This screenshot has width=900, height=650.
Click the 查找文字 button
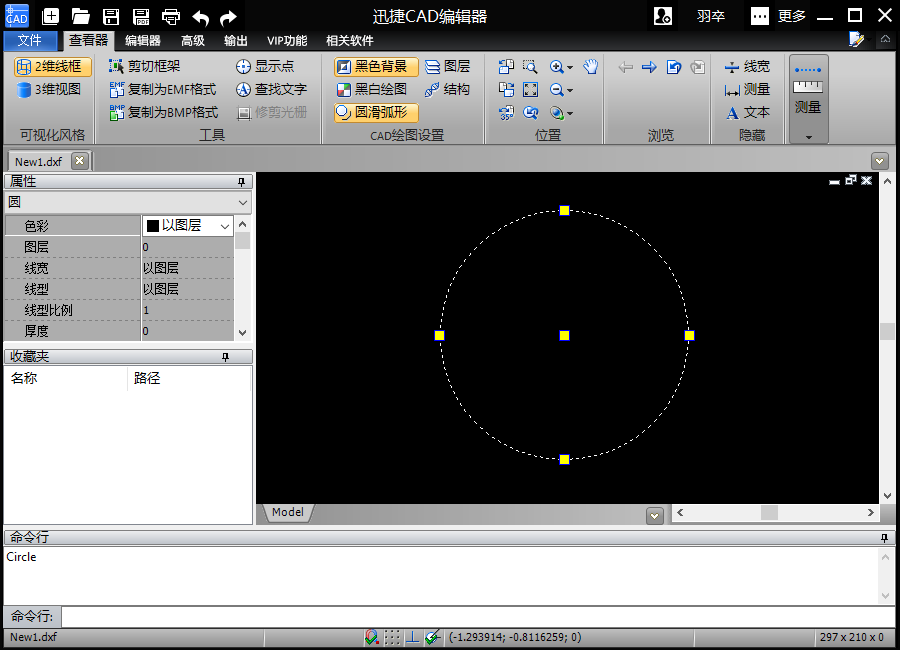pyautogui.click(x=271, y=90)
